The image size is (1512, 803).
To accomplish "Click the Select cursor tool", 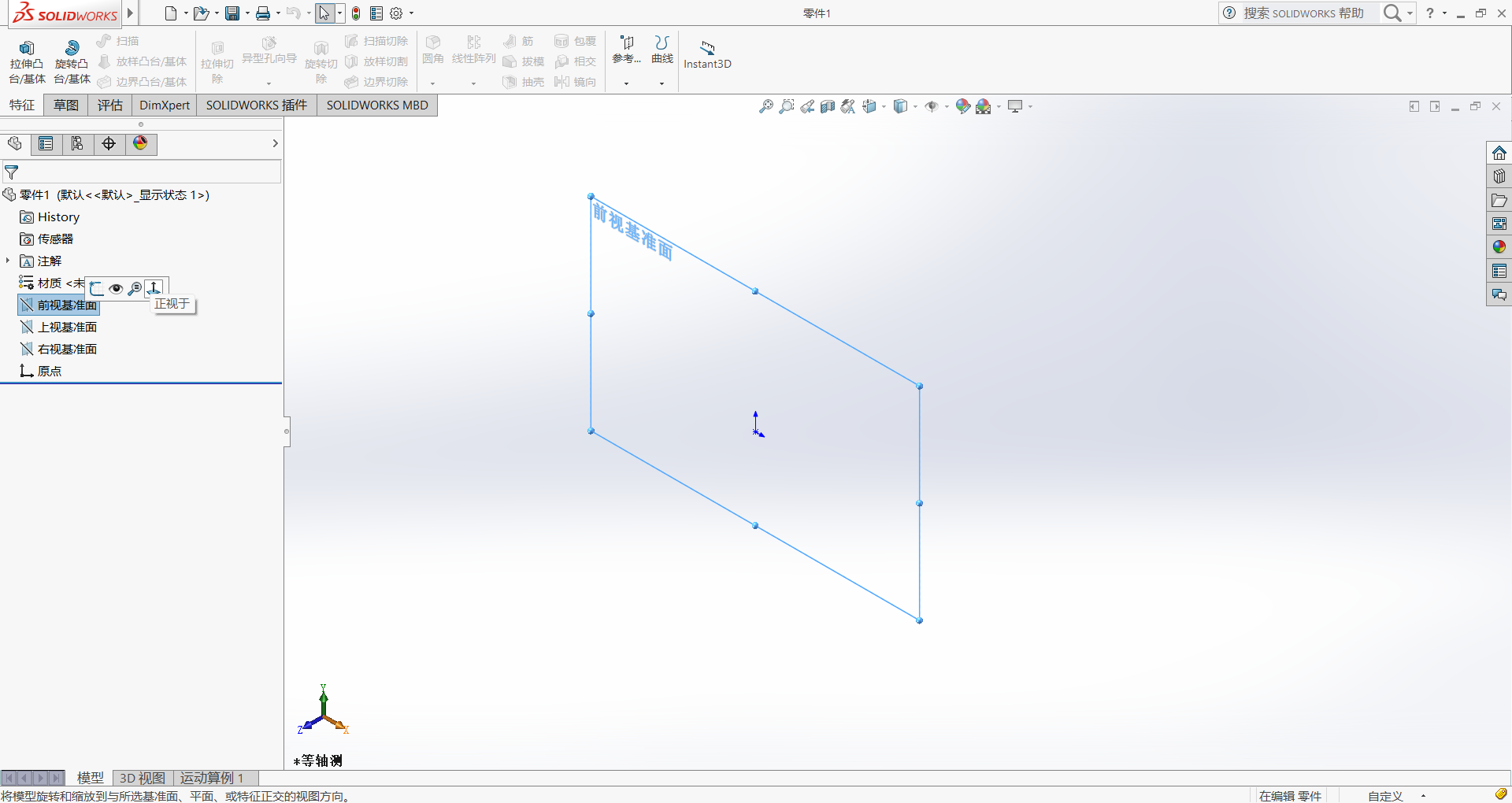I will click(x=324, y=13).
